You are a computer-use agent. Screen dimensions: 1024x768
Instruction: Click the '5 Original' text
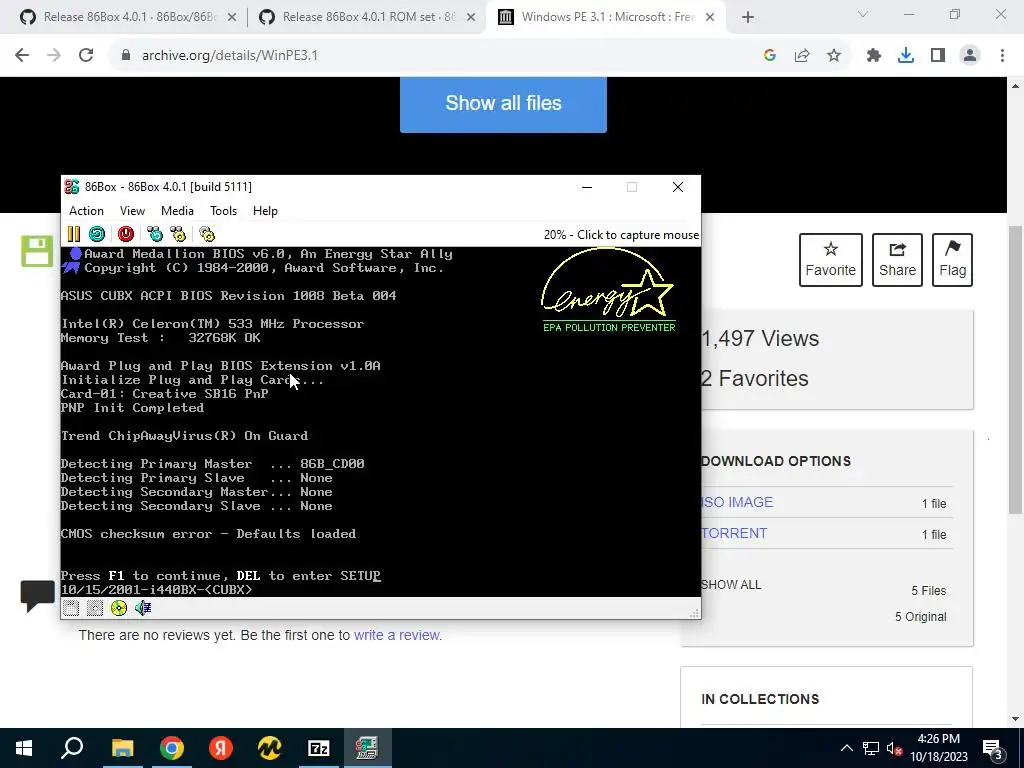click(920, 617)
